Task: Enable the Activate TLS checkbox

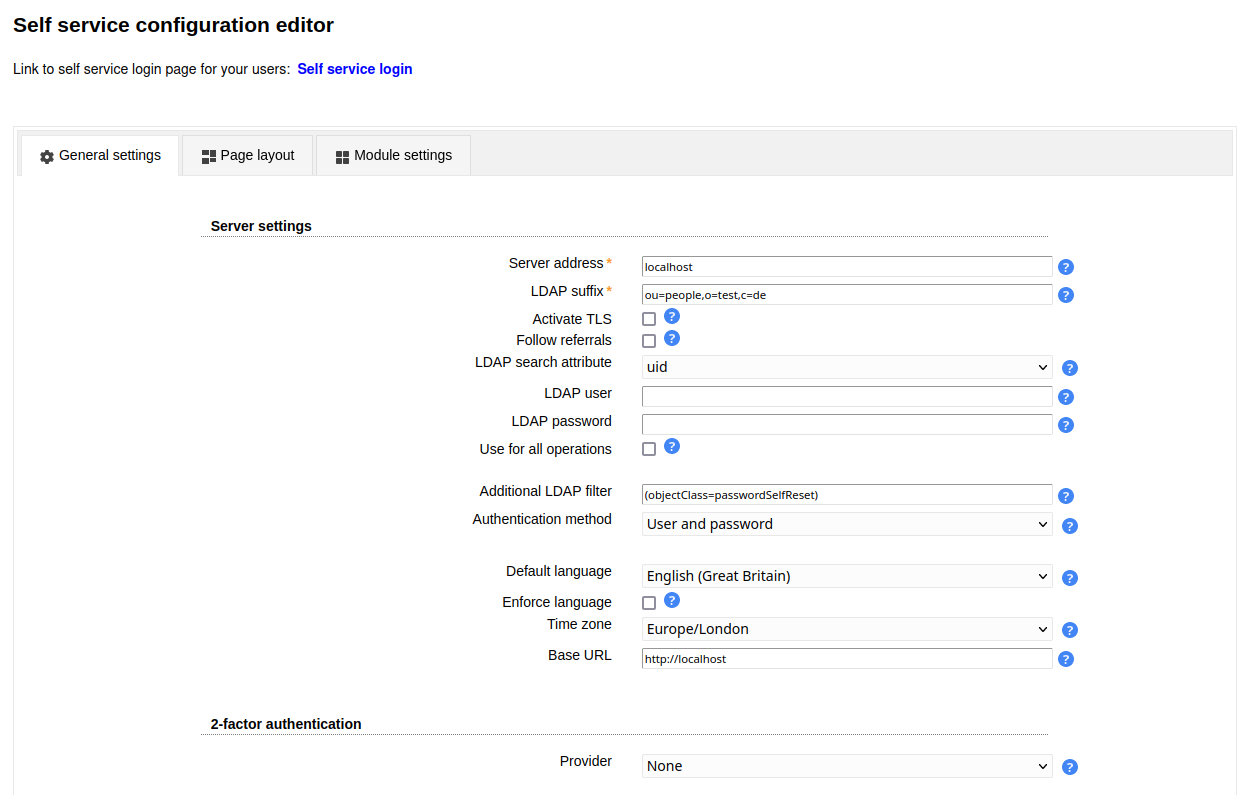Action: click(x=649, y=319)
